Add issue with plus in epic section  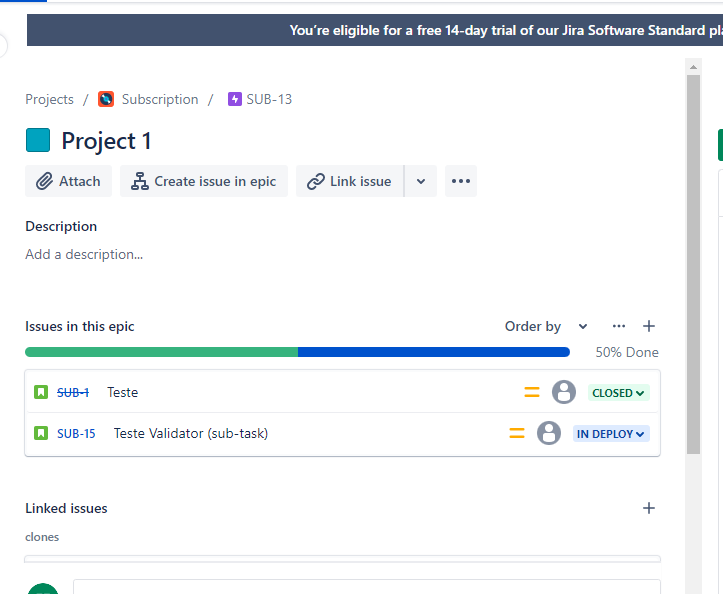click(x=649, y=327)
